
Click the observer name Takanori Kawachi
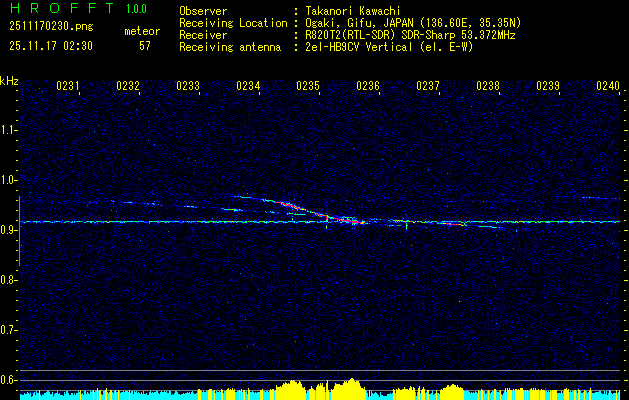tap(355, 11)
